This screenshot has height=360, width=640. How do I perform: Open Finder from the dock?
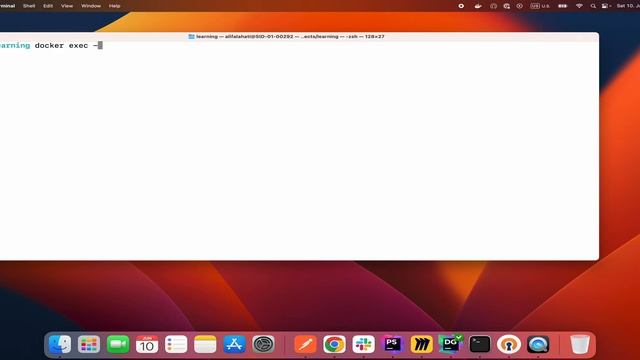click(x=60, y=344)
